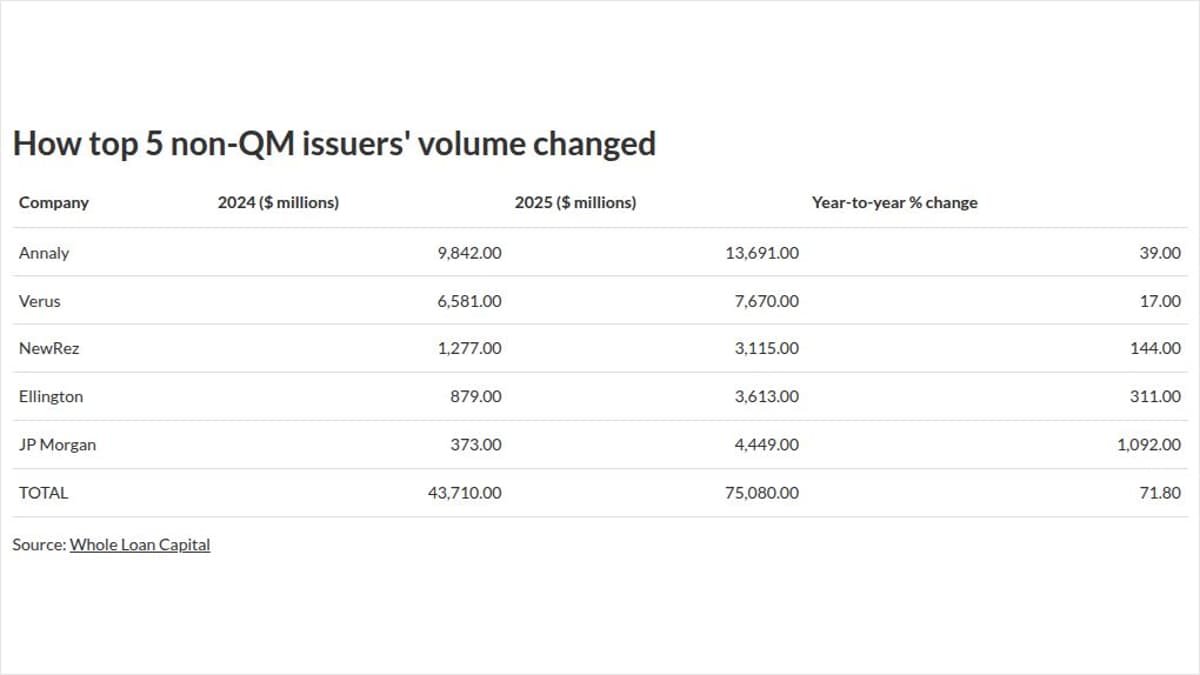Select the total percent change 71.80

tap(1160, 493)
